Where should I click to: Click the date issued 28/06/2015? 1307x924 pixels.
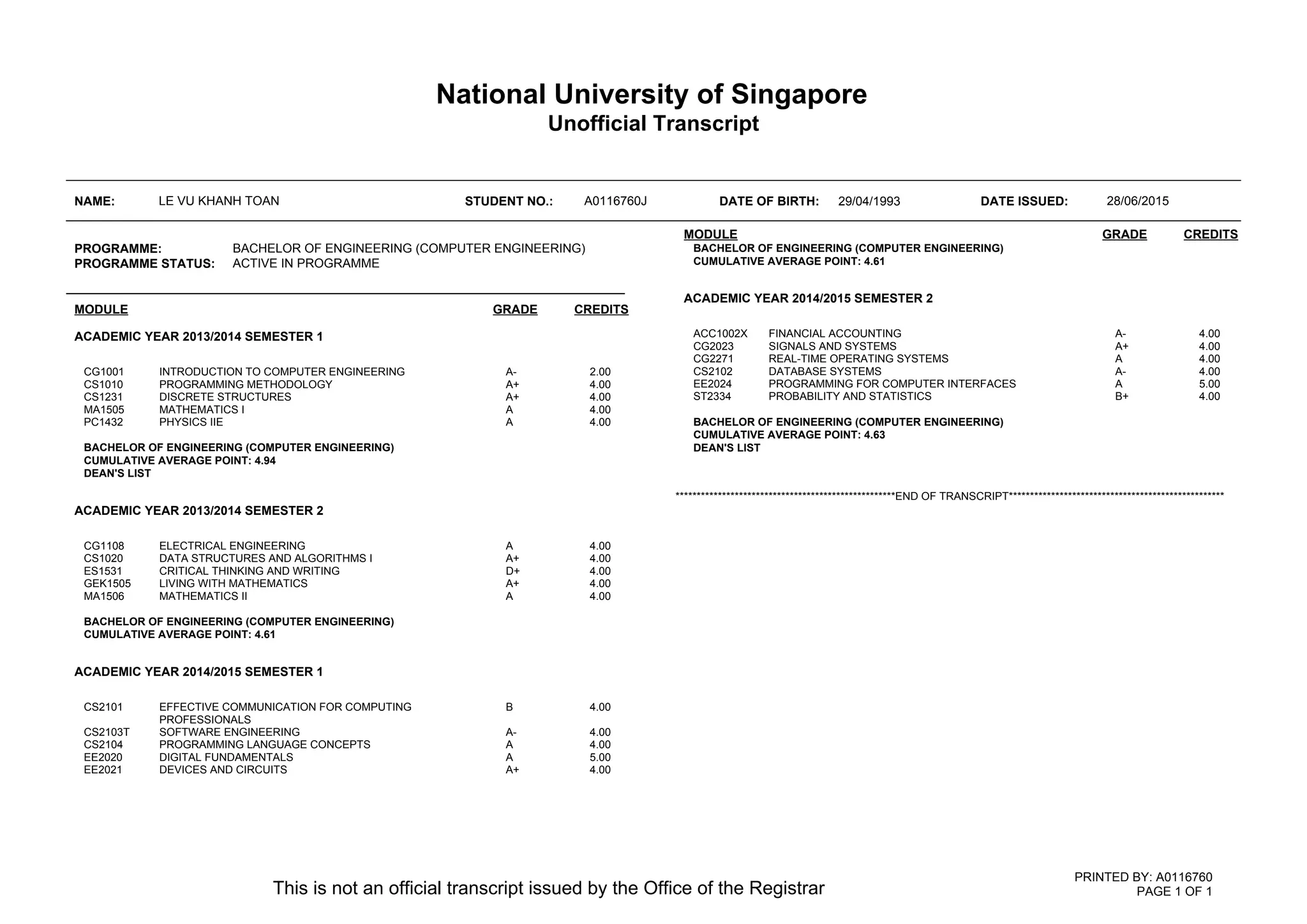[1137, 202]
